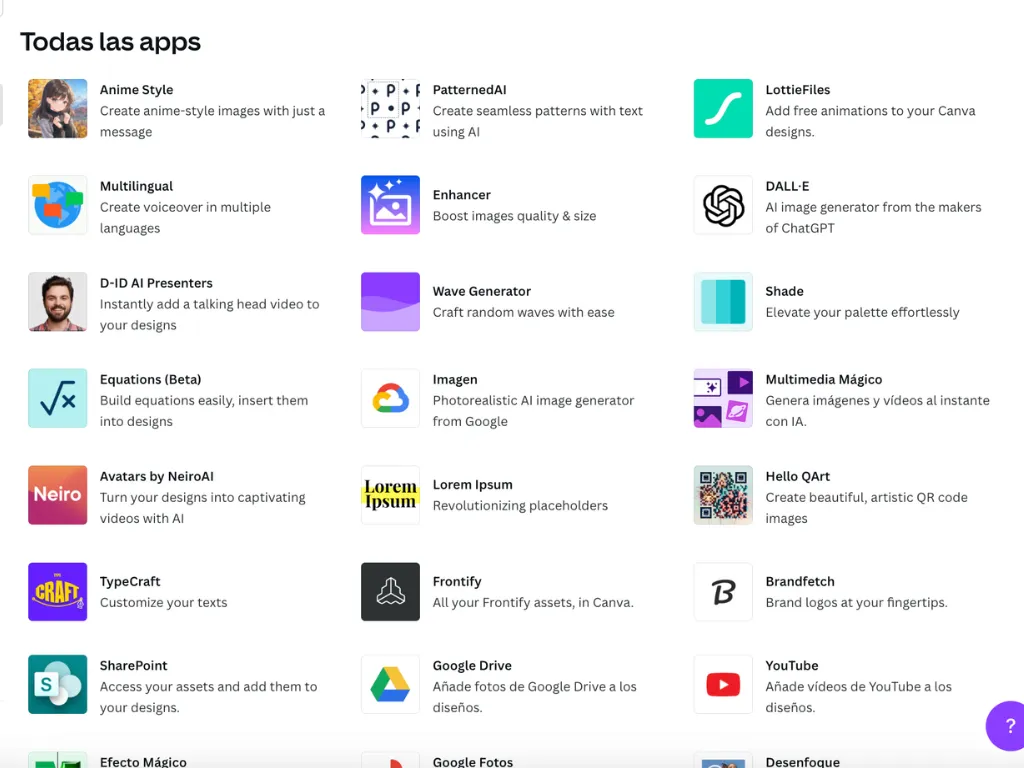Click 'Photorealistic AI image generator from Google' text
The image size is (1024, 768).
[534, 411]
